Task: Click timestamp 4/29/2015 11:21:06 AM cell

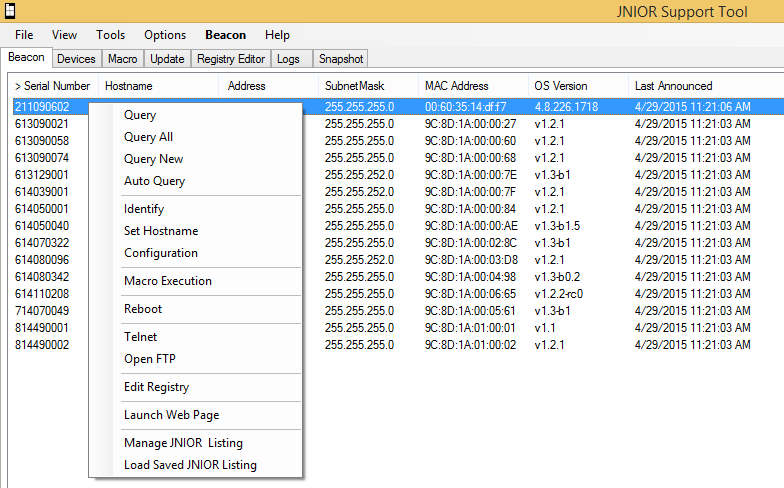Action: pyautogui.click(x=692, y=107)
